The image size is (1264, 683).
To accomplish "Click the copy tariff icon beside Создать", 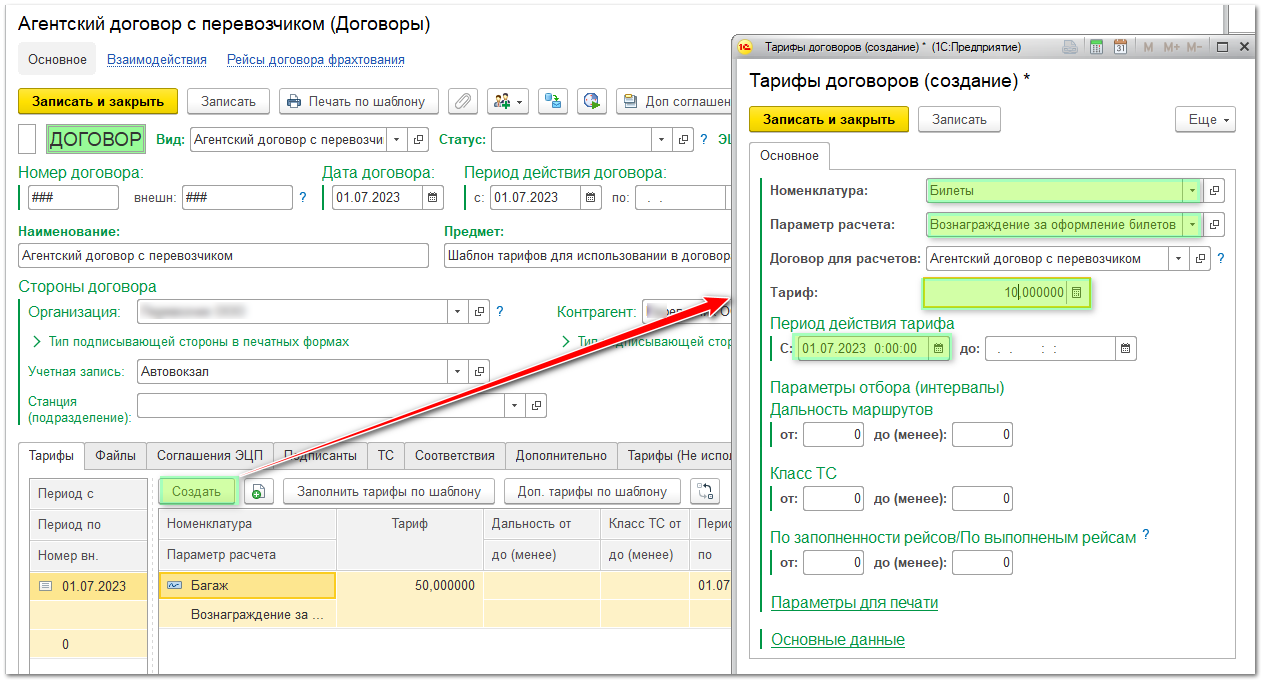I will [258, 491].
